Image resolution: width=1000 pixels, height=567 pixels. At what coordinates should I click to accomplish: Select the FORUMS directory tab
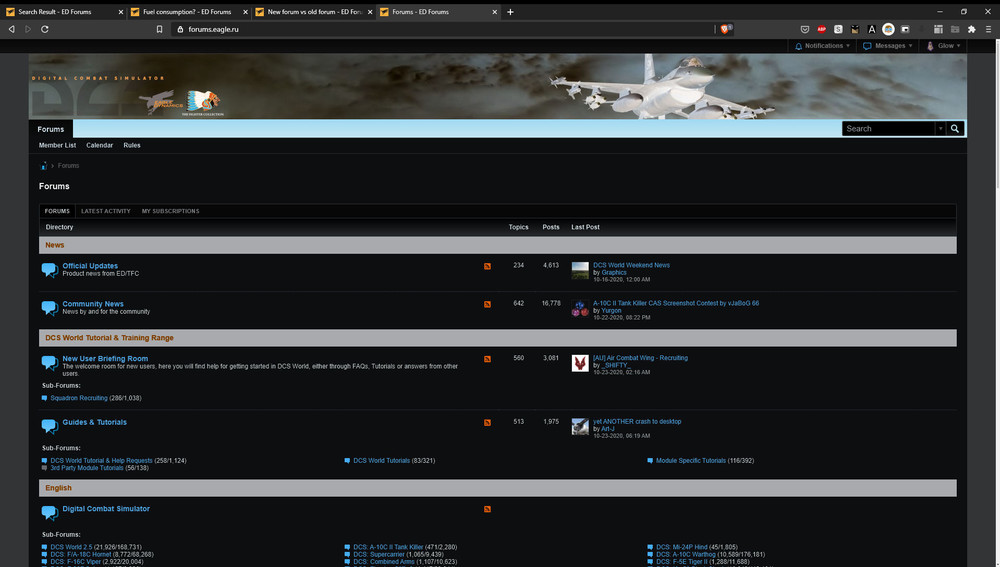pos(57,211)
